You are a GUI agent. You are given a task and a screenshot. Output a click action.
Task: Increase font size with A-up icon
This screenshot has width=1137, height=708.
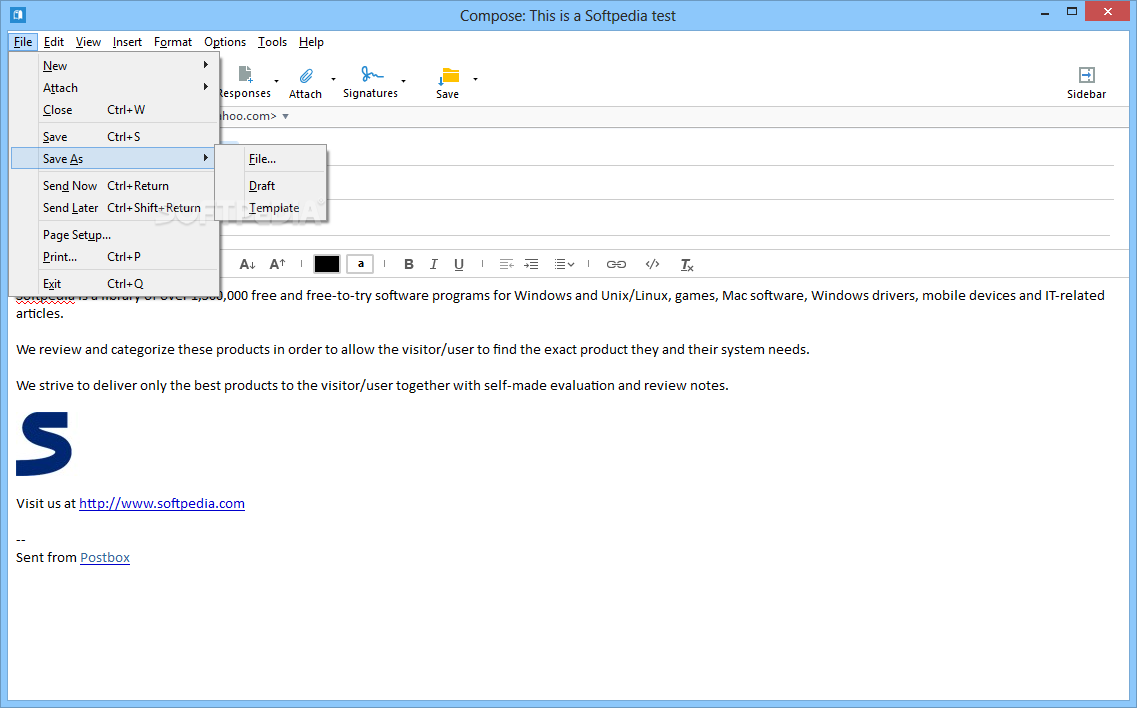(x=278, y=264)
